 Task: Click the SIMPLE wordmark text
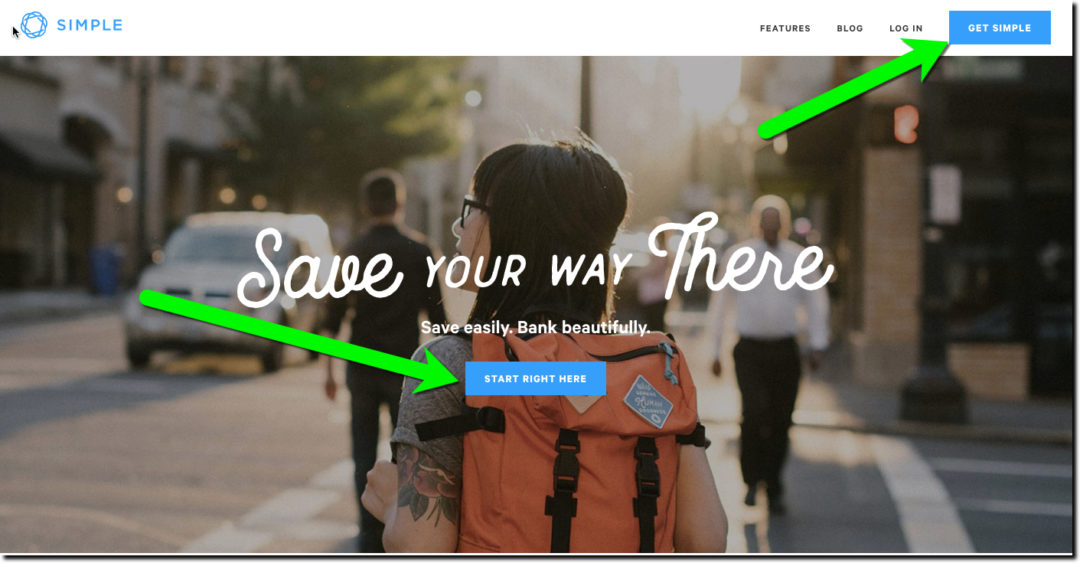tap(90, 25)
